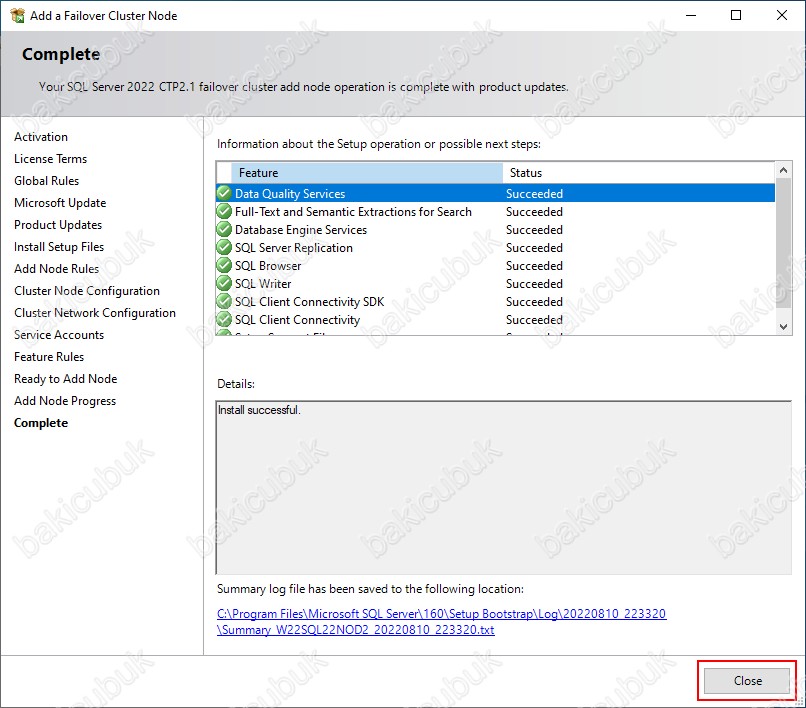806x708 pixels.
Task: Click green check icon for SQL Client Connectivity SDK
Action: click(224, 301)
